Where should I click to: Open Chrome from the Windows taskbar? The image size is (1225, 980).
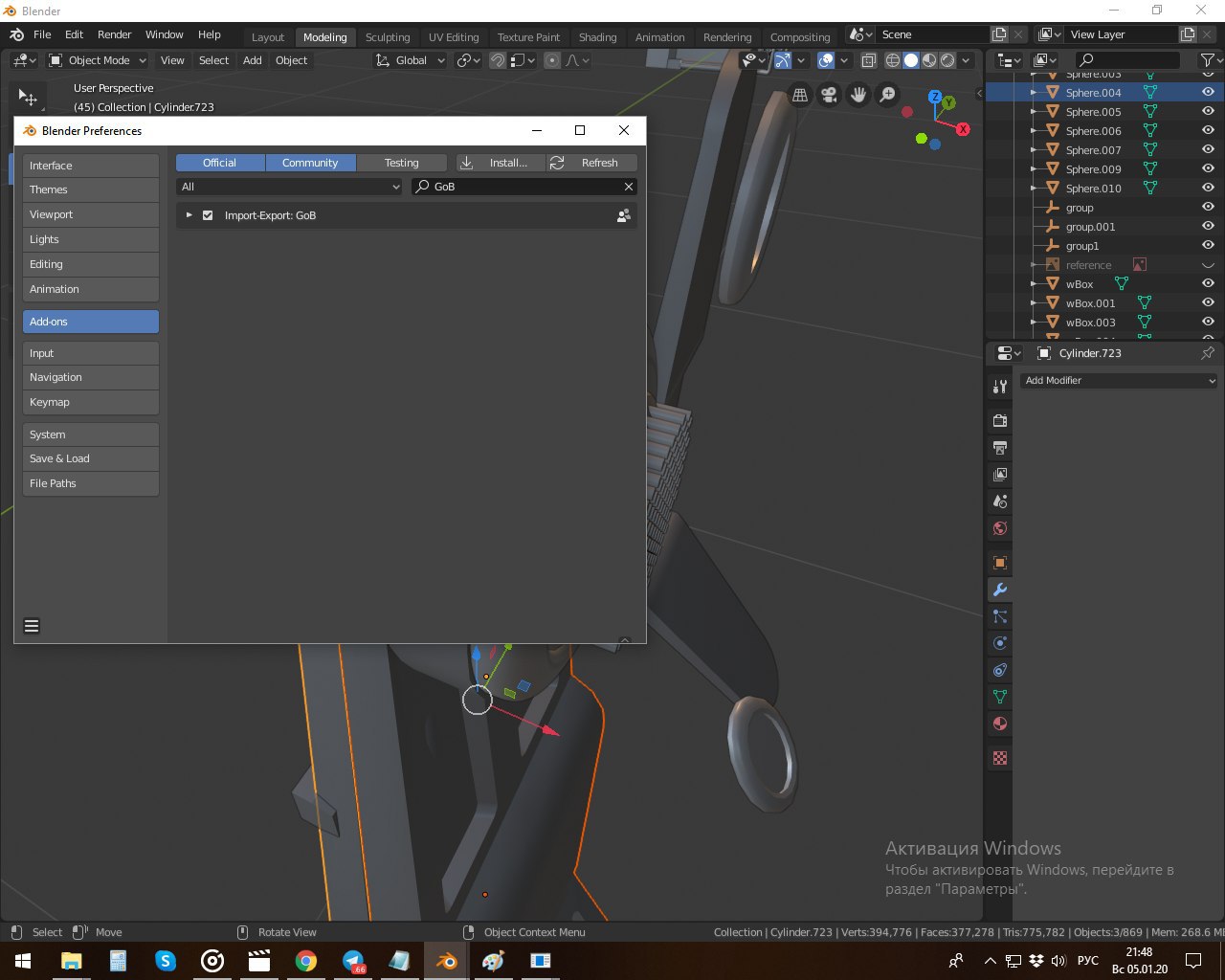tap(306, 961)
